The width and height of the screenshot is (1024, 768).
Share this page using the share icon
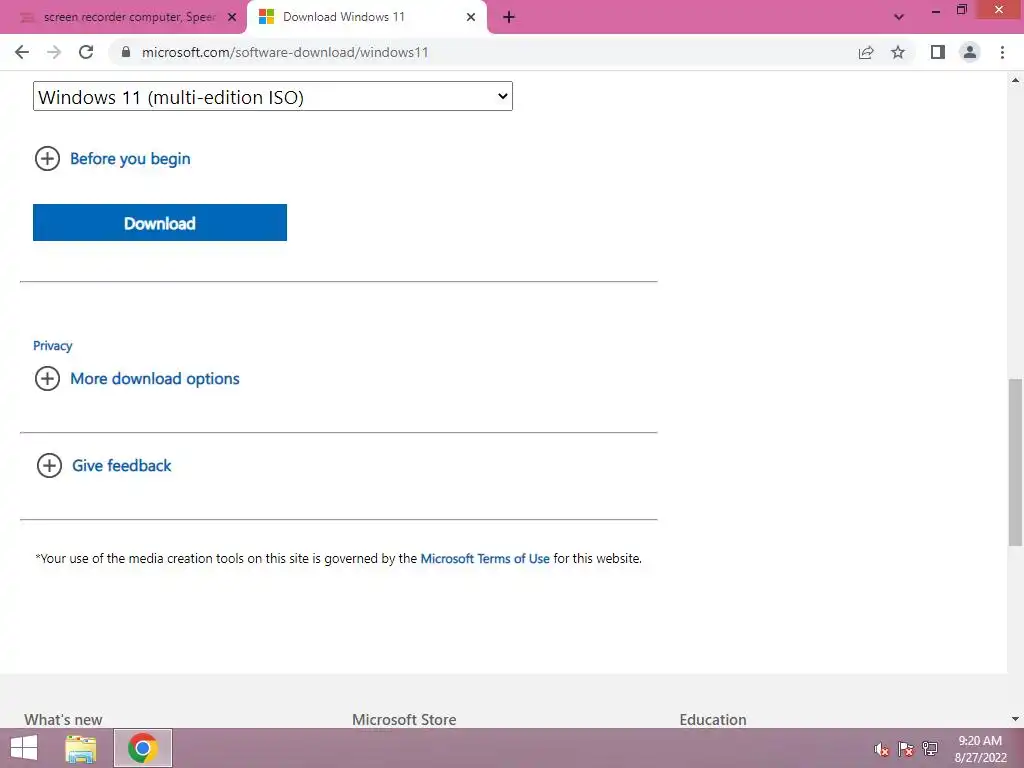tap(866, 52)
